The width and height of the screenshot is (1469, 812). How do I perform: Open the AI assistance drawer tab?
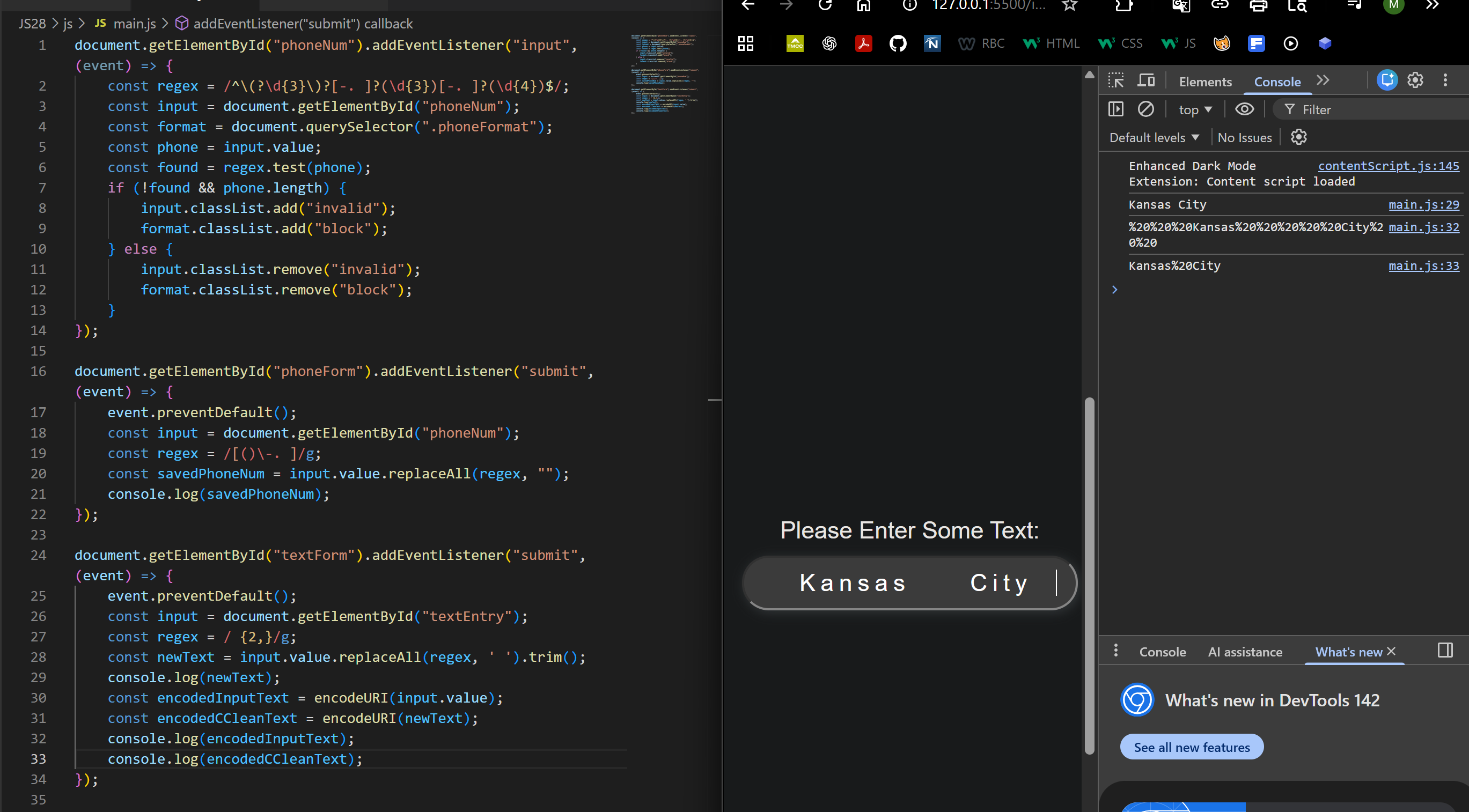(1245, 652)
